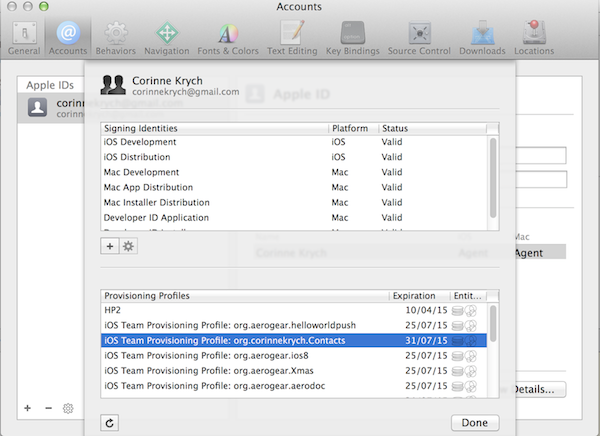Open the Text Editing preferences
The height and width of the screenshot is (436, 600).
click(x=292, y=38)
